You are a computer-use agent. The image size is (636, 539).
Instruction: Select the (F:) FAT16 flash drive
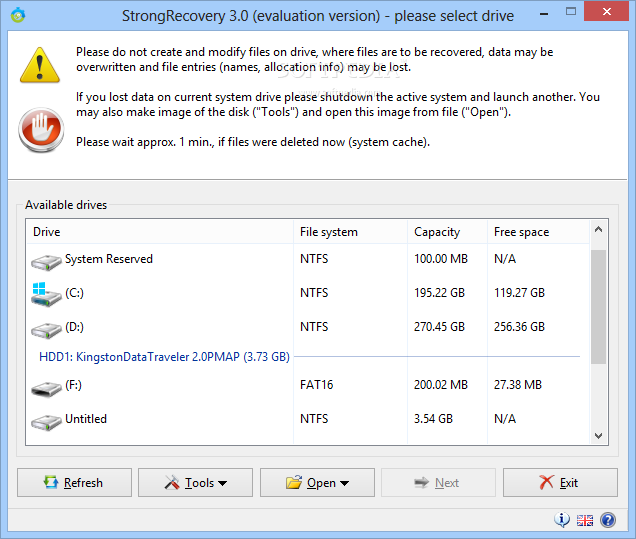(73, 385)
